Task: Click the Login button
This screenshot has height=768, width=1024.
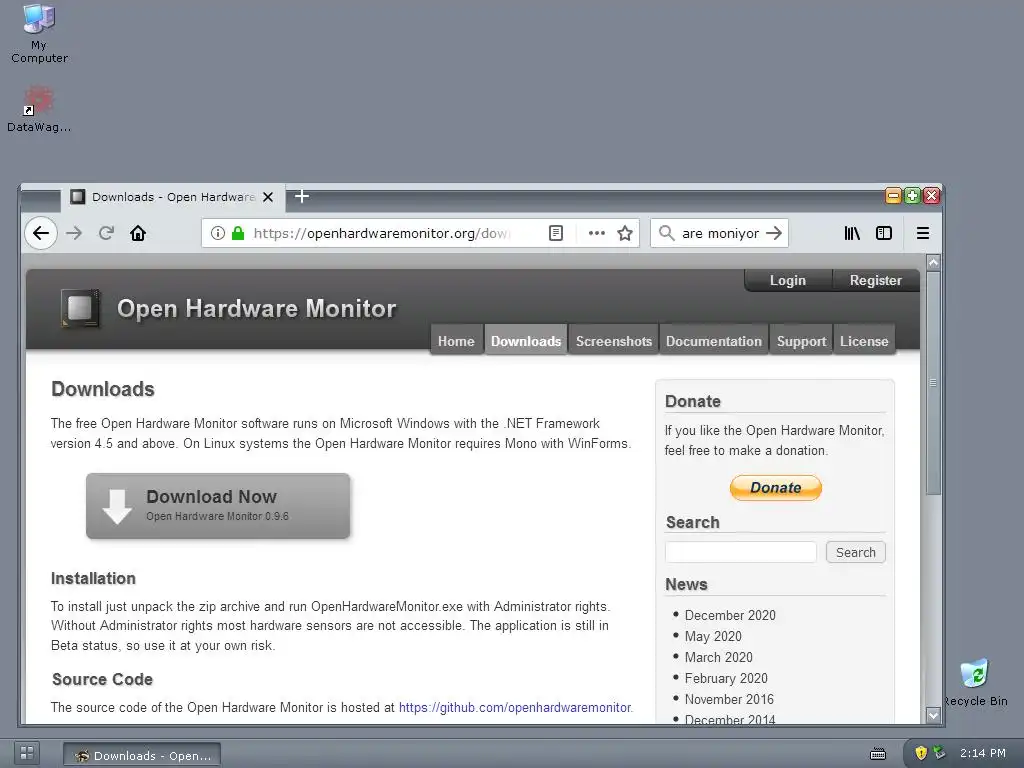Action: click(x=788, y=280)
